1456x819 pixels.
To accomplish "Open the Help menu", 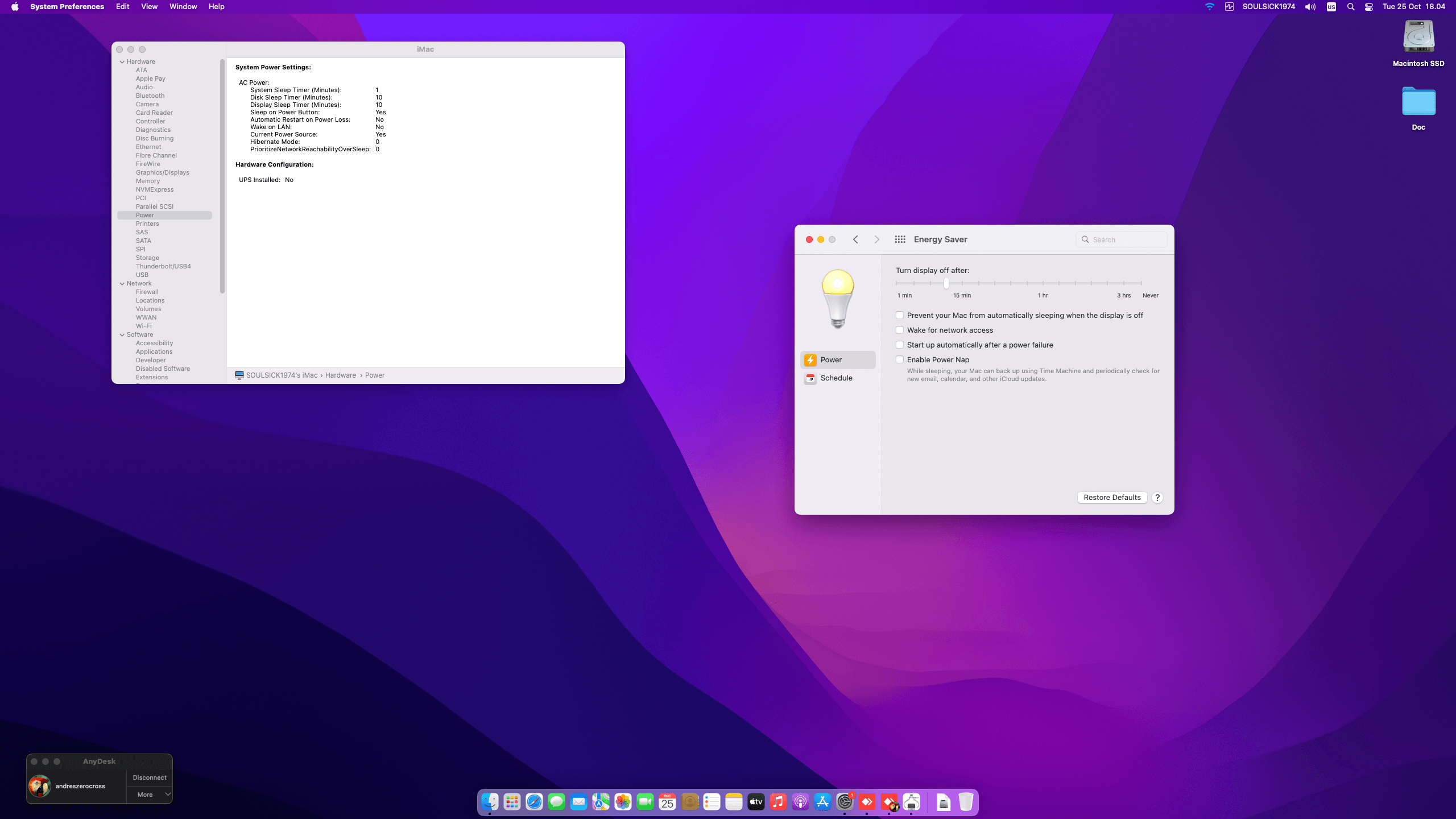I will pos(216,7).
